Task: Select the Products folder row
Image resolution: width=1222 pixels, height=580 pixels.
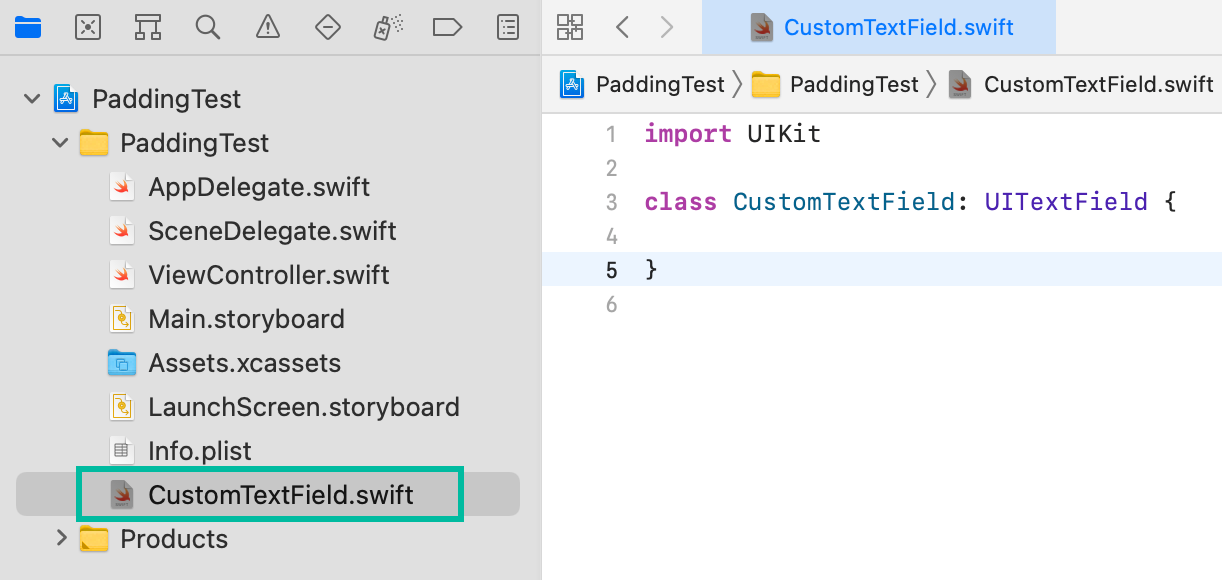Action: click(174, 539)
